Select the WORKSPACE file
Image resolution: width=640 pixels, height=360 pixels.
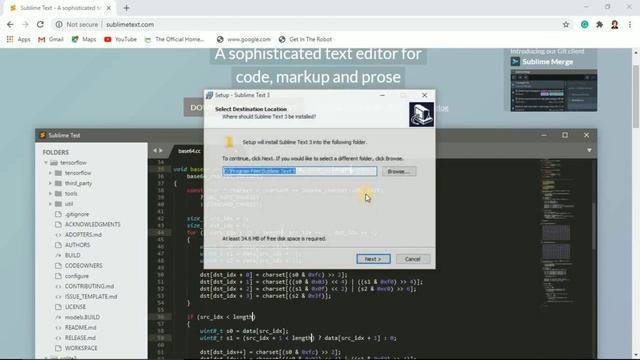pos(81,348)
